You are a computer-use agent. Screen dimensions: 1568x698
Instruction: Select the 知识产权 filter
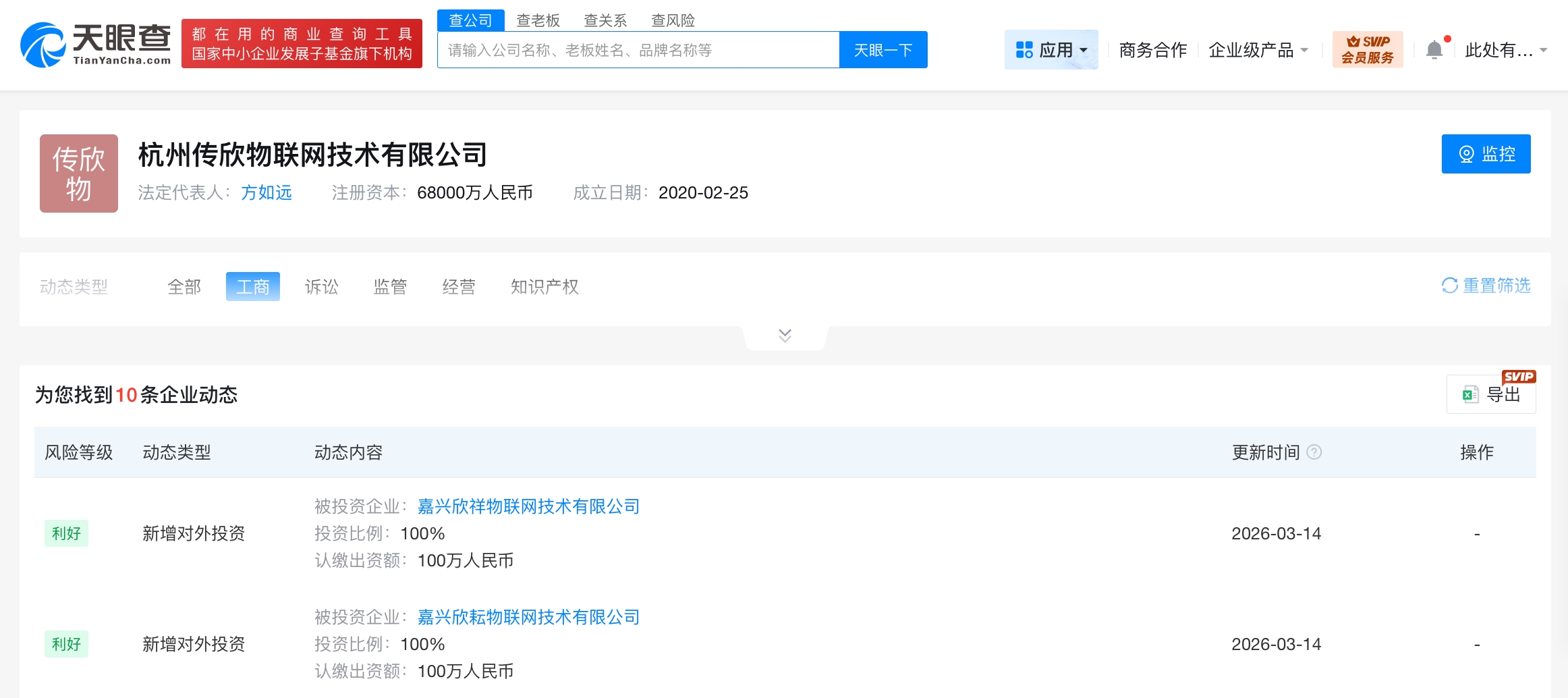pos(544,287)
